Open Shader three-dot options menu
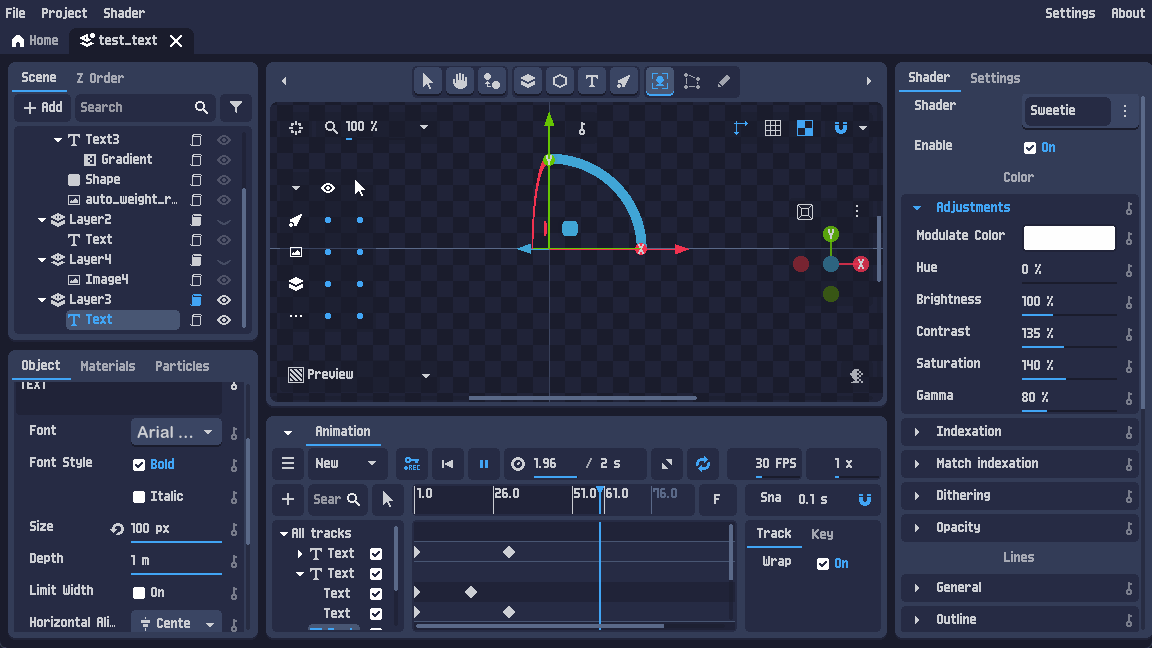1152x648 pixels. click(x=1125, y=111)
